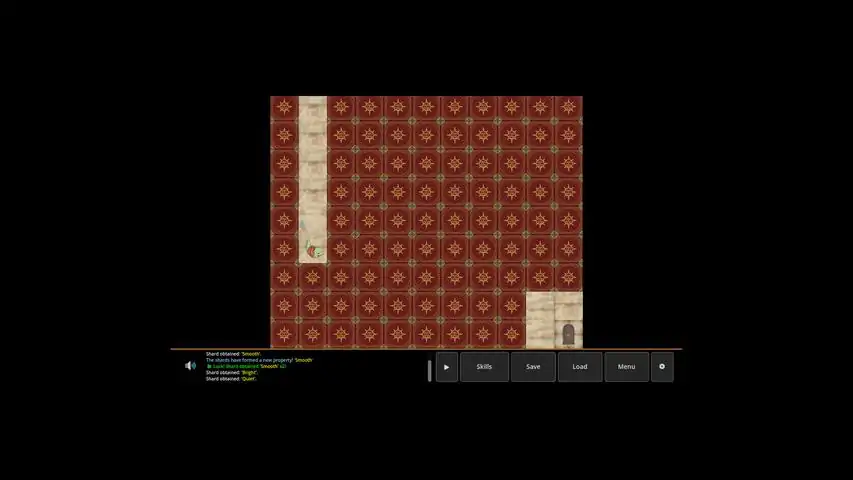Click the message log scrollbar
The height and width of the screenshot is (480, 853).
point(430,370)
